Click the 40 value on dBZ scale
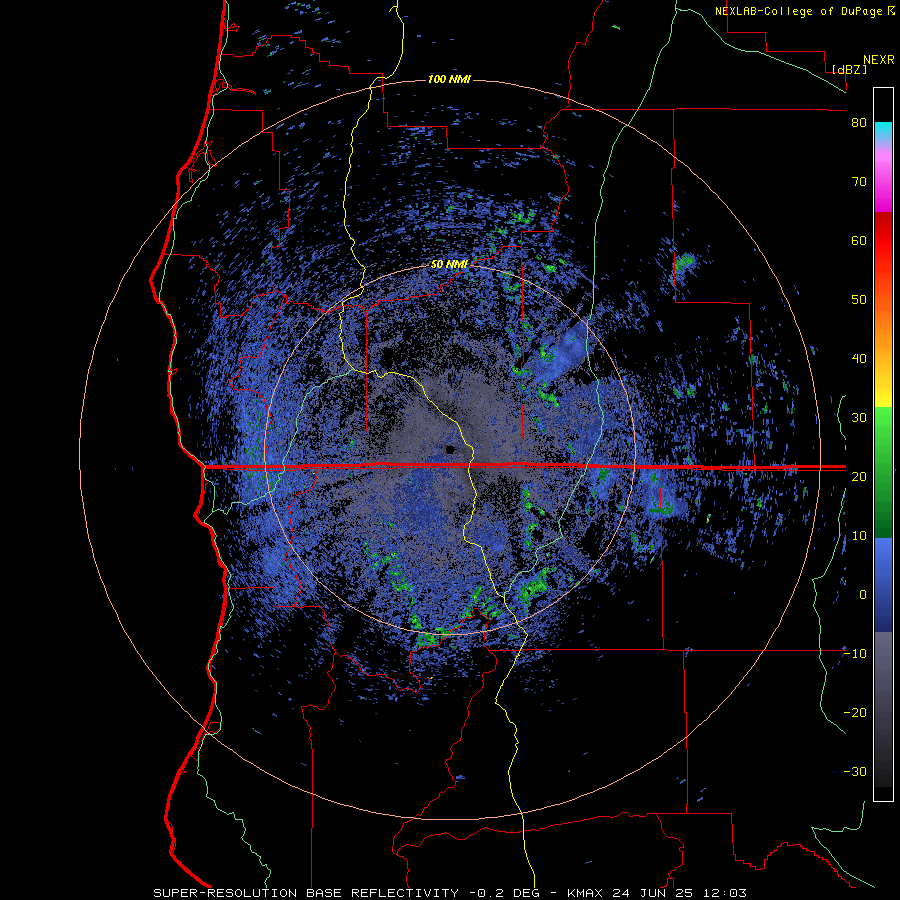This screenshot has height=900, width=900. point(859,359)
